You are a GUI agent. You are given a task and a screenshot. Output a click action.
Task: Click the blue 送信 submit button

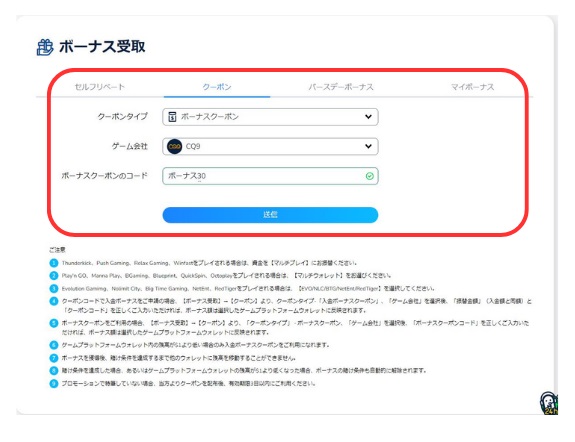click(x=270, y=215)
